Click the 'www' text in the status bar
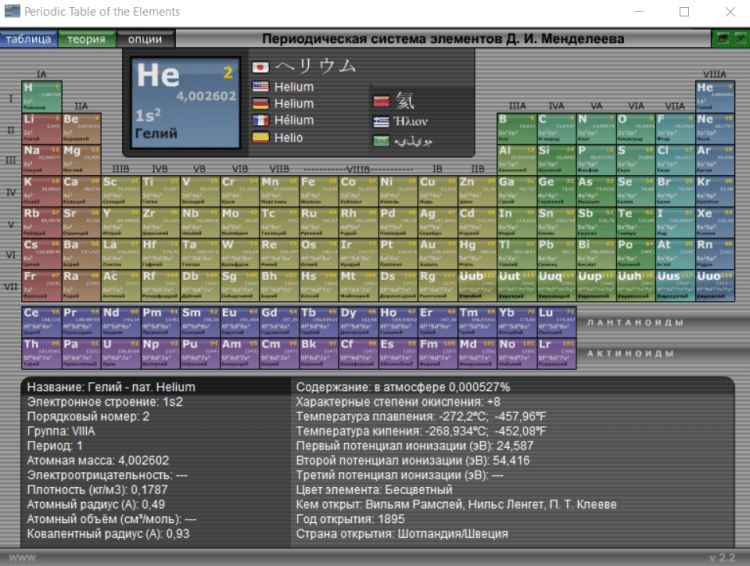750x566 pixels. coord(22,557)
